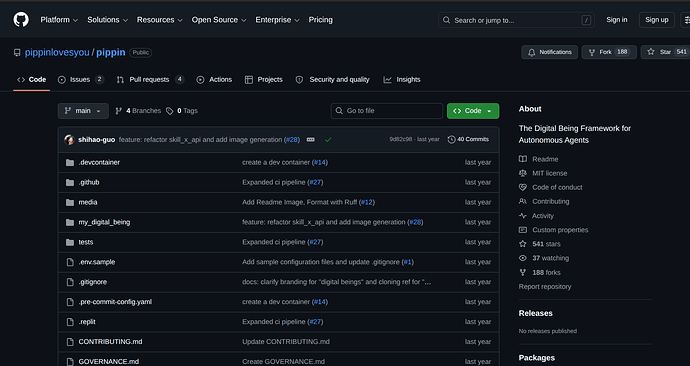Click the .replit file icon

click(x=70, y=322)
